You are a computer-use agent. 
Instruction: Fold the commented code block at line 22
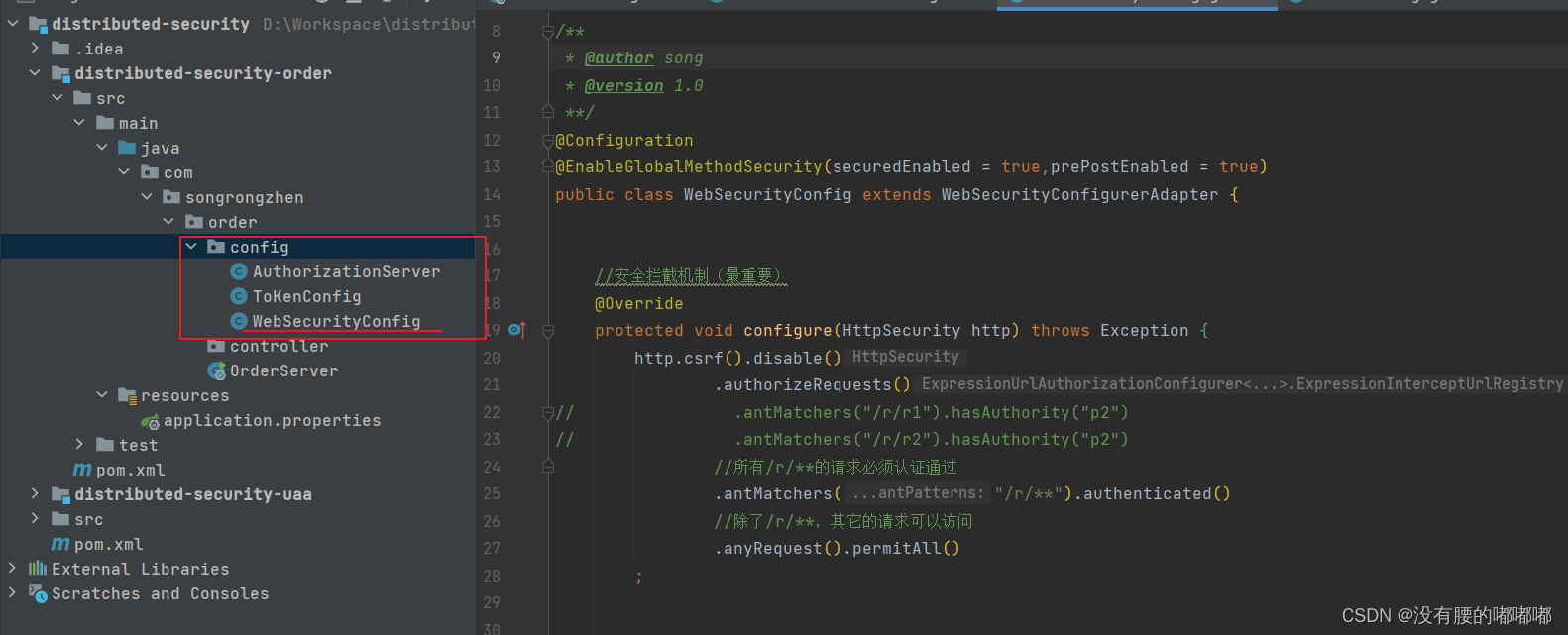tap(548, 412)
